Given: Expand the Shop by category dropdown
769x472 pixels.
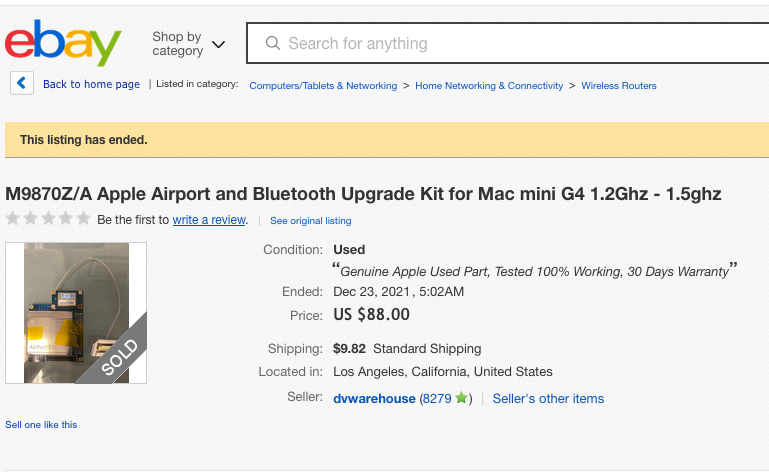Looking at the screenshot, I should coord(188,44).
